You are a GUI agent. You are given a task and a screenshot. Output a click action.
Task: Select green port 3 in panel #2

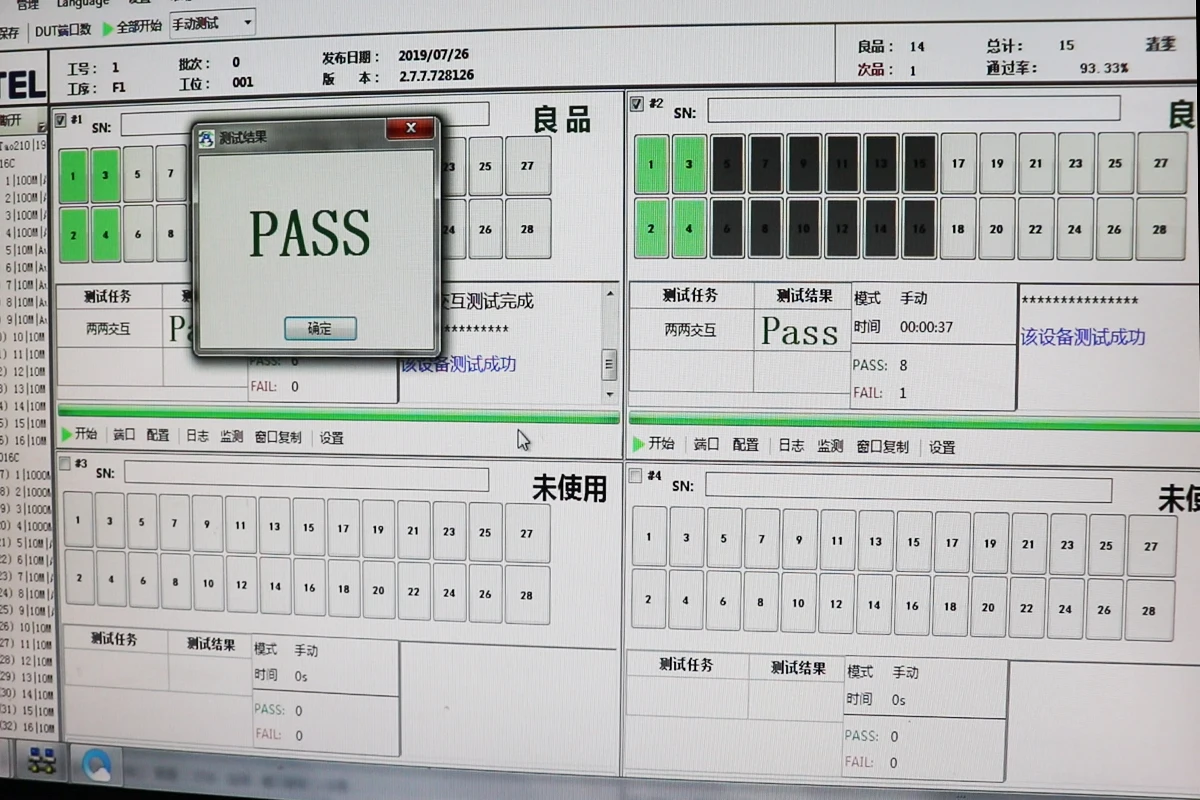(688, 164)
